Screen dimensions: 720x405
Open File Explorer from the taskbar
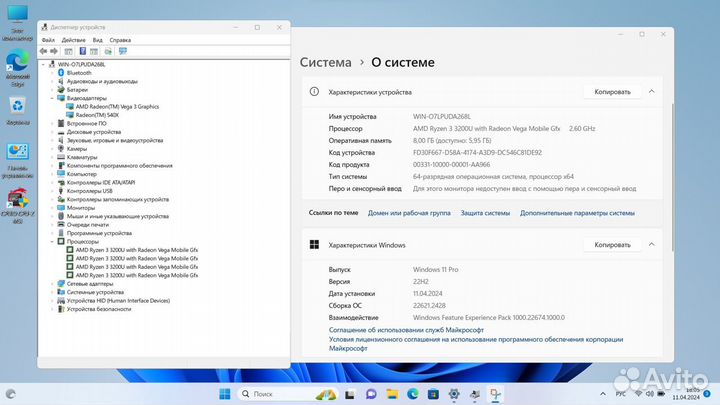click(392, 394)
